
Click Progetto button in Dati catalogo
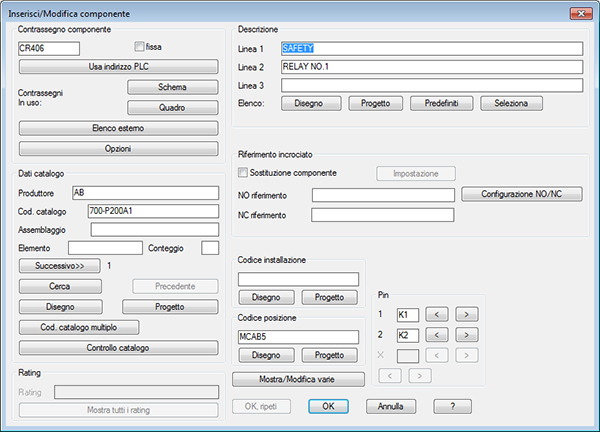point(170,307)
